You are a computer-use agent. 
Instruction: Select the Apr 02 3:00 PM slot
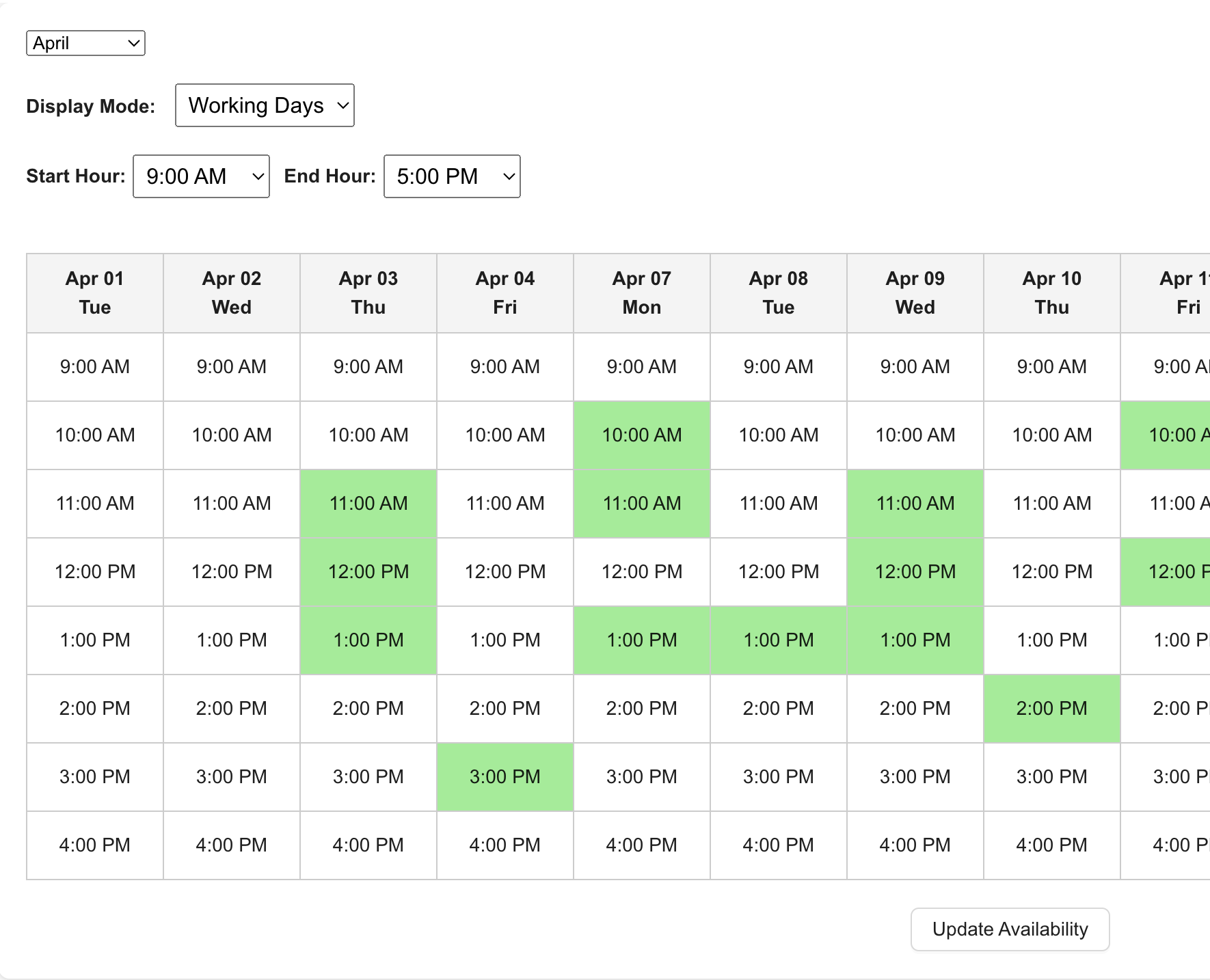[232, 777]
